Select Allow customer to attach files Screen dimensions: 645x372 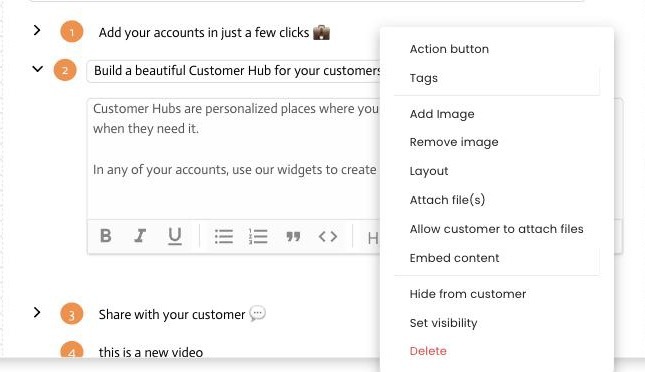[x=497, y=229]
